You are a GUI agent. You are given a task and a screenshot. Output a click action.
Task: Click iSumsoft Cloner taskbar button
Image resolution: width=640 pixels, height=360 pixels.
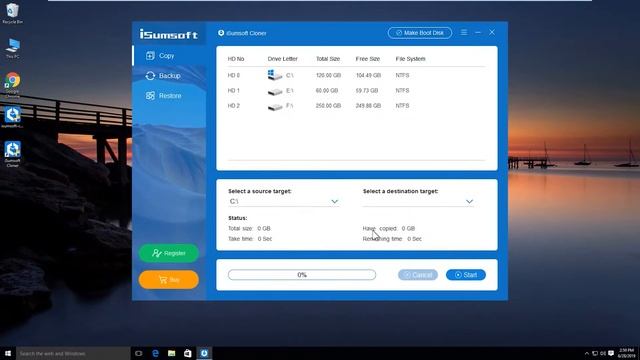(204, 353)
